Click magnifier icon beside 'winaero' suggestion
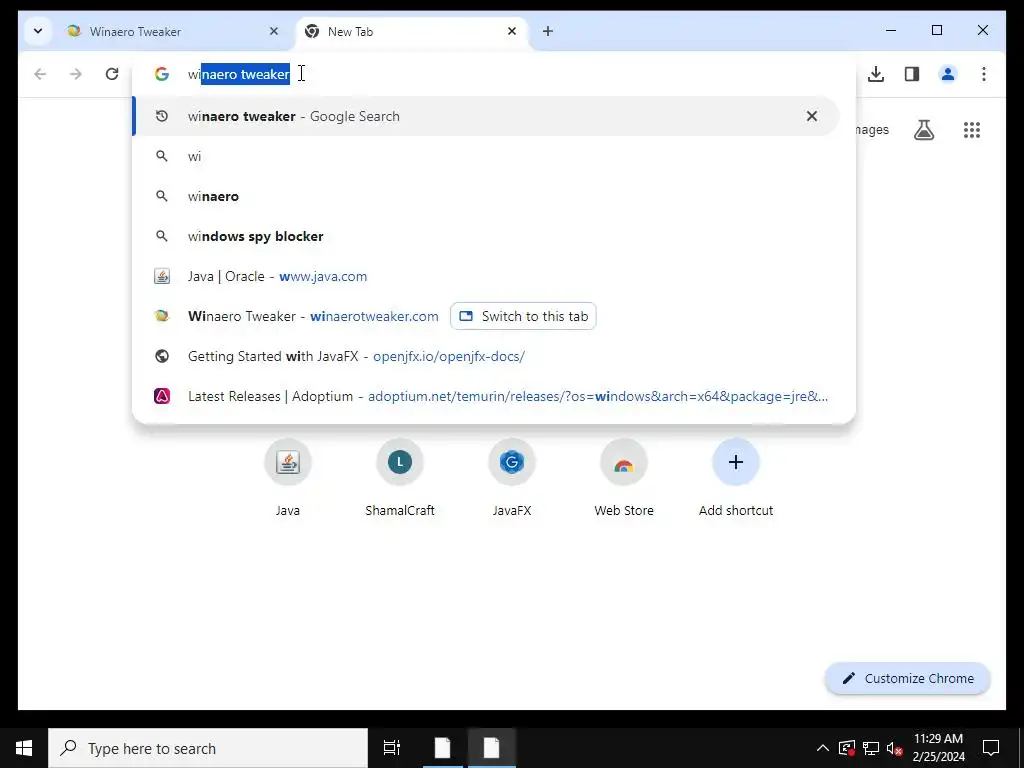 161,197
